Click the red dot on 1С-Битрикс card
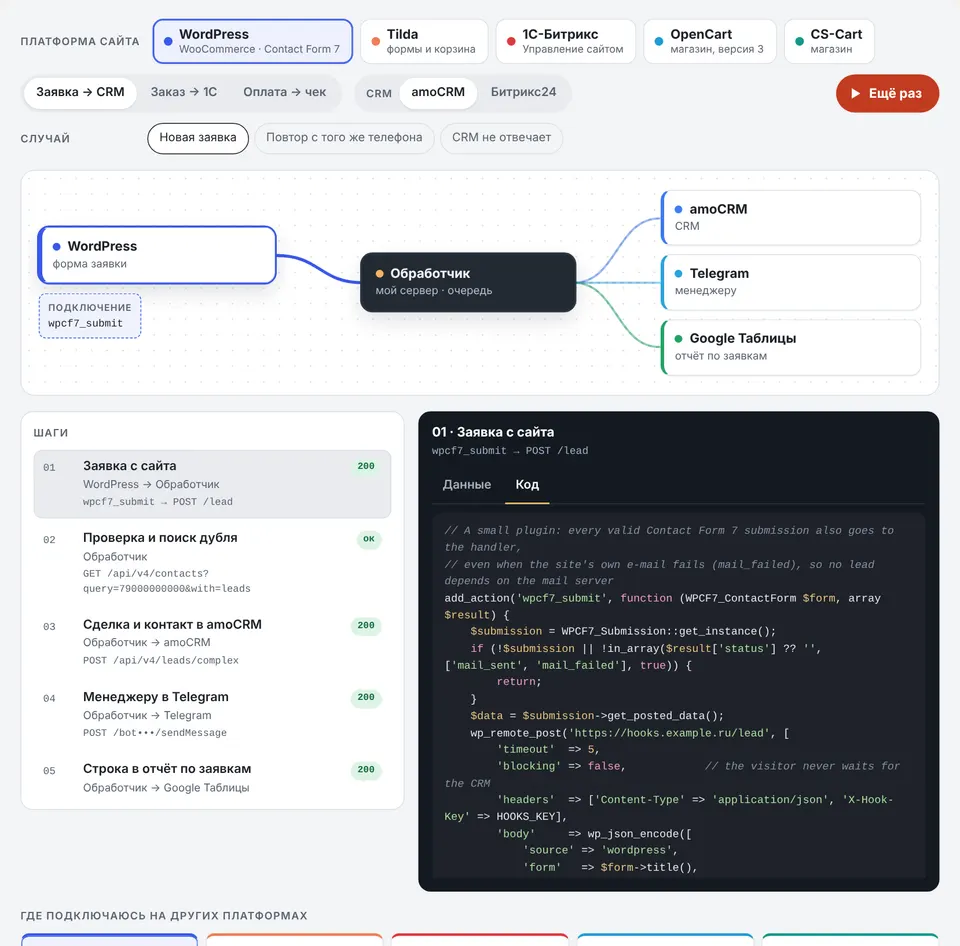Image resolution: width=960 pixels, height=946 pixels. coord(511,42)
